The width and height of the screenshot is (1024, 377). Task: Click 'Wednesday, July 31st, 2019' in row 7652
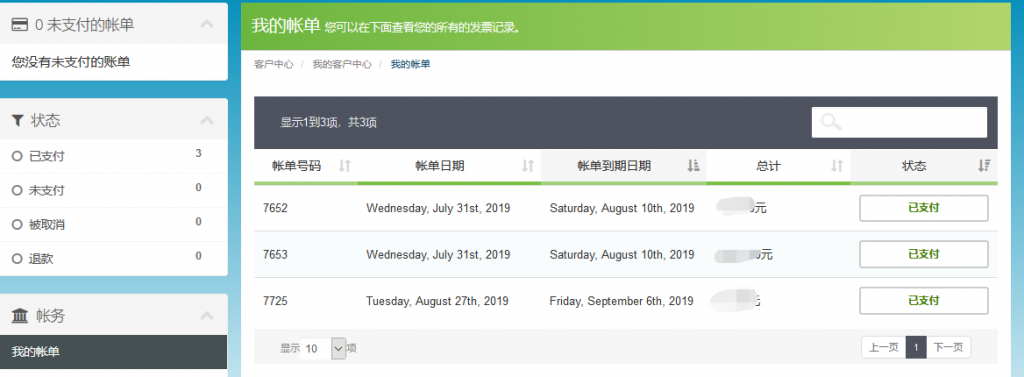438,208
